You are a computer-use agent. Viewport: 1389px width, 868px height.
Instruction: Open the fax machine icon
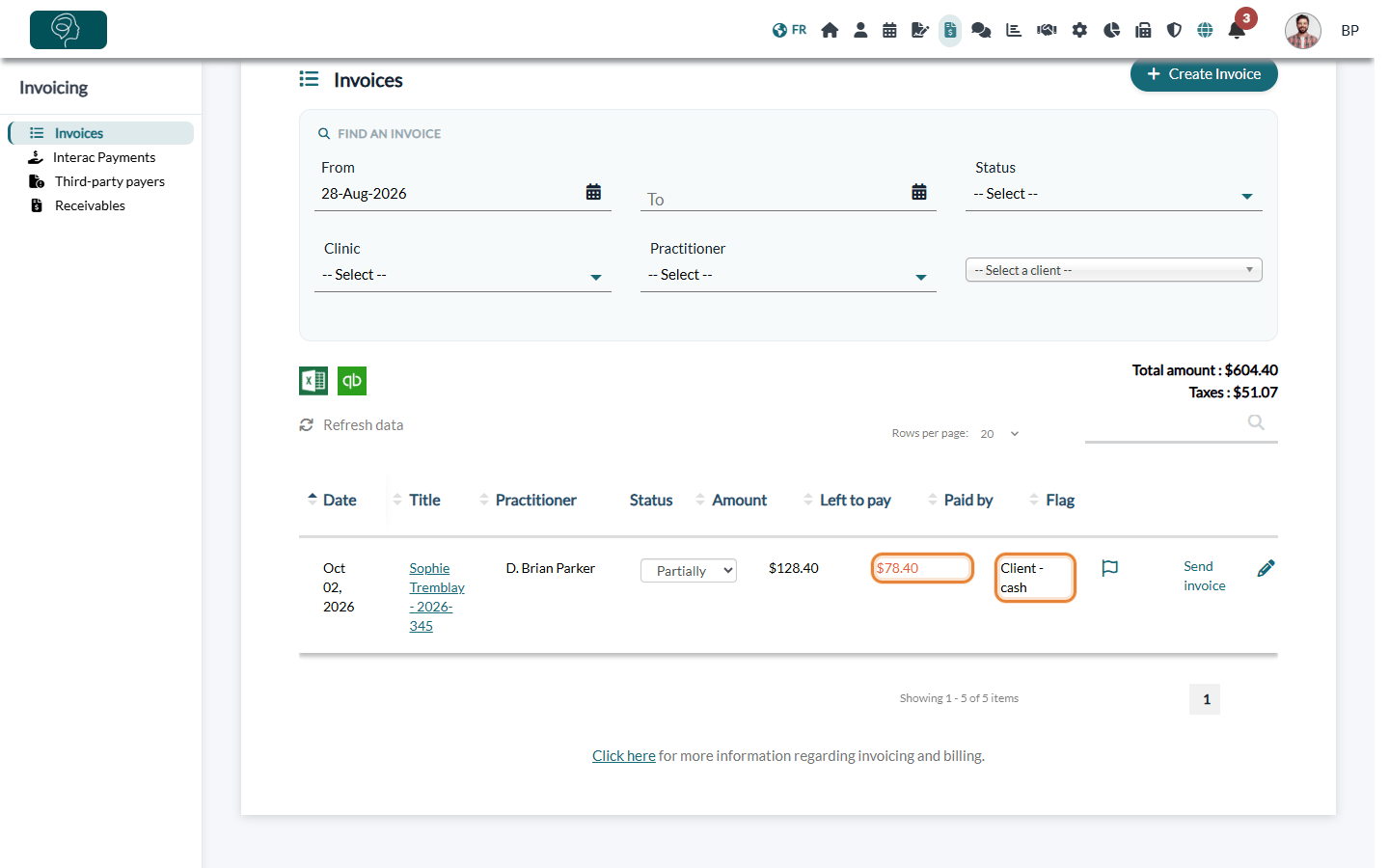pos(1143,30)
